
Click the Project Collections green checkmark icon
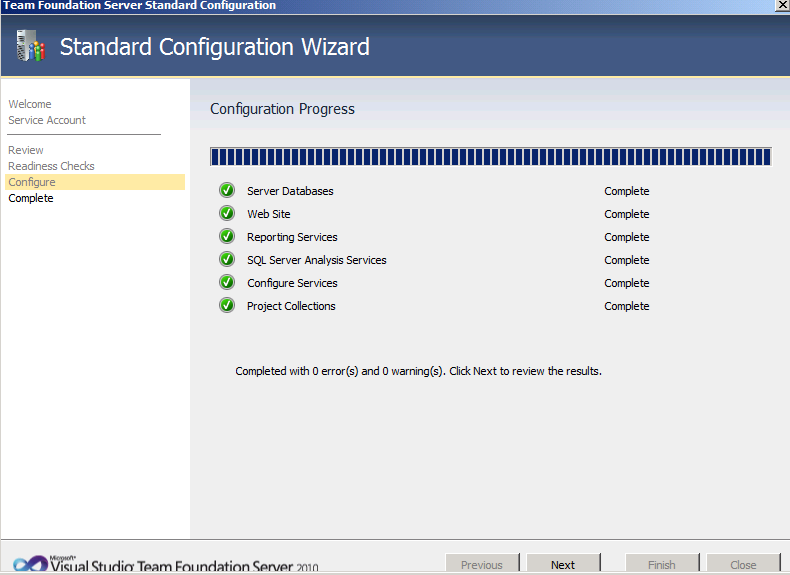(227, 305)
